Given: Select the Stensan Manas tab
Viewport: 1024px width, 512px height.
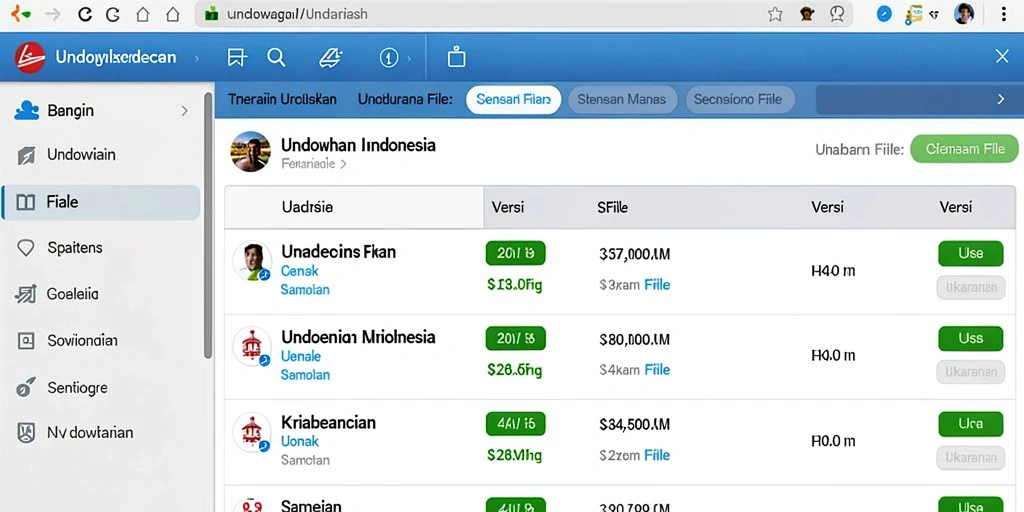Looking at the screenshot, I should [x=621, y=99].
